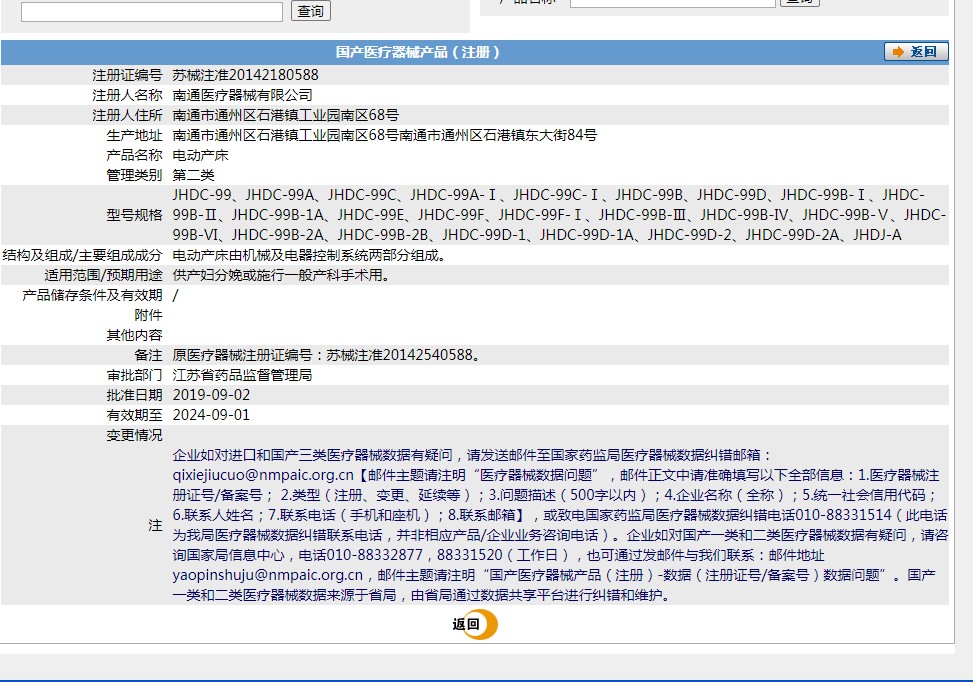Screen dimensions: 973x682
Task: Click expiry date 2024-09-01
Action: click(211, 415)
